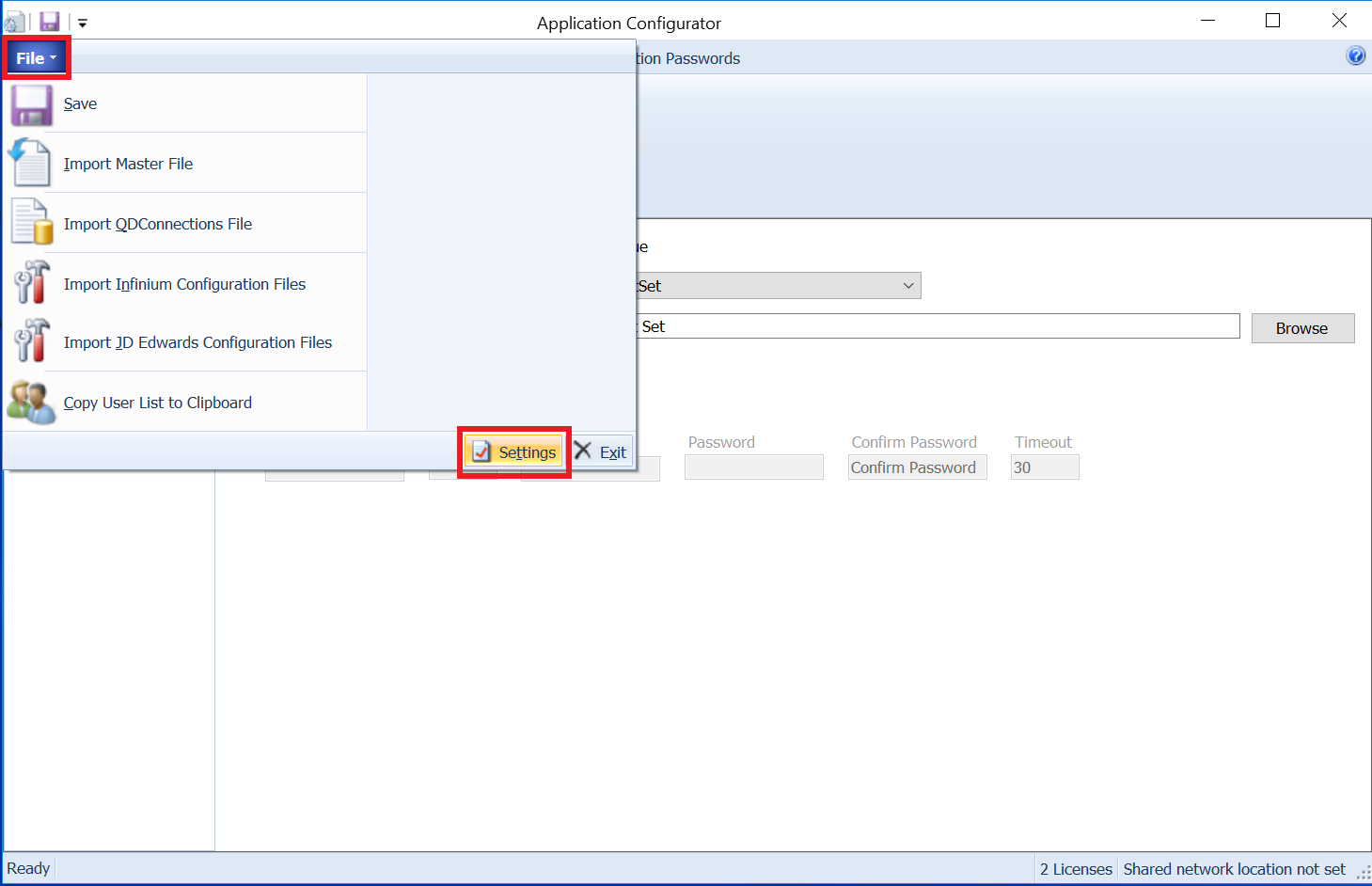1372x886 pixels.
Task: Open the File menu button
Action: tap(36, 58)
